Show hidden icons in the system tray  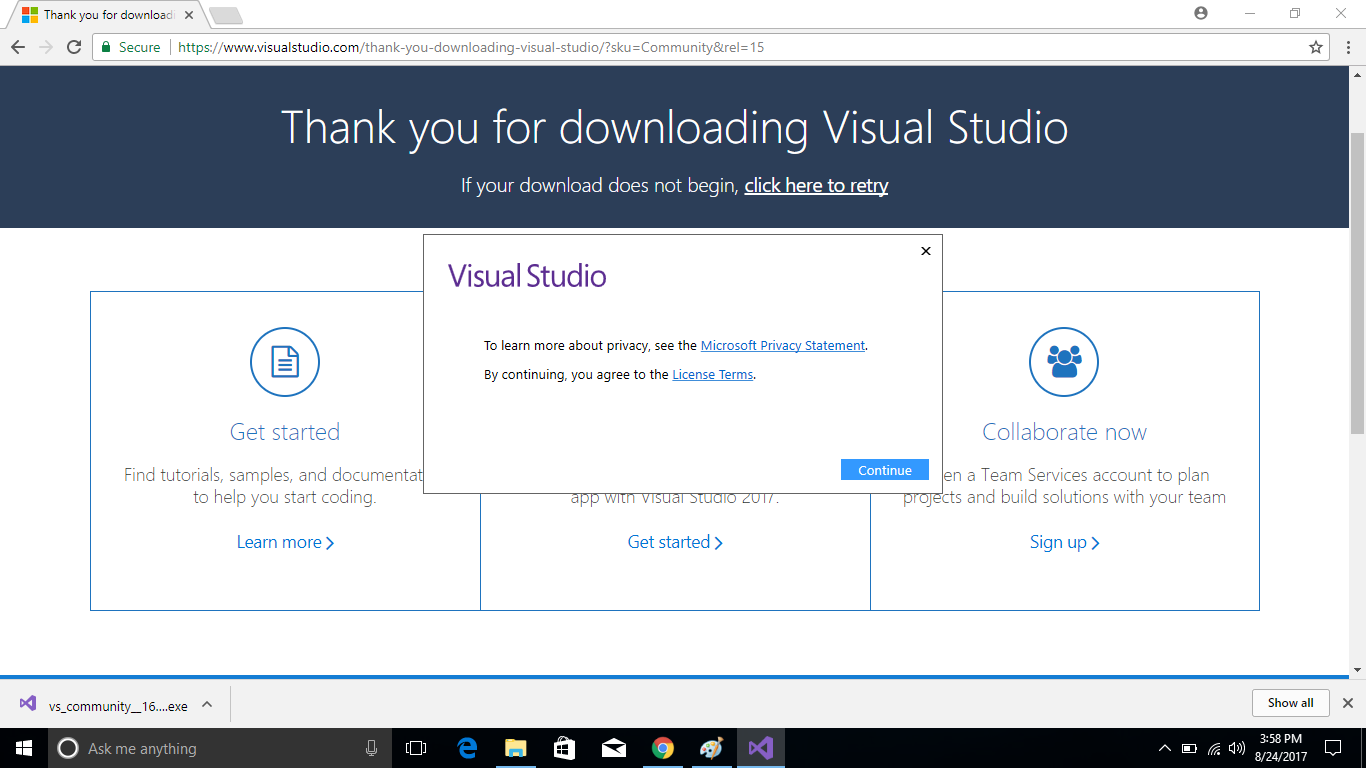point(1165,747)
